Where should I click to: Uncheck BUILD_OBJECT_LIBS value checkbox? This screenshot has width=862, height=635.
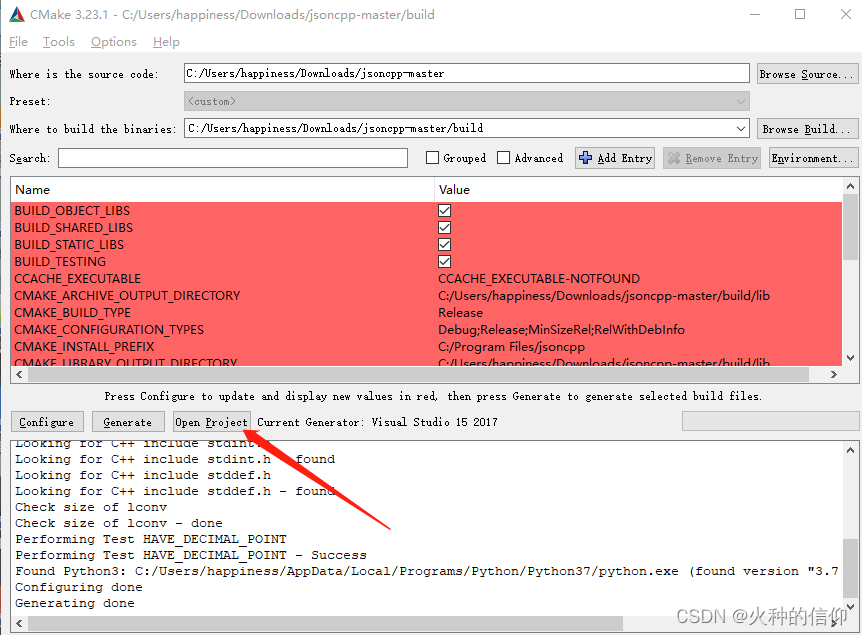[x=445, y=211]
